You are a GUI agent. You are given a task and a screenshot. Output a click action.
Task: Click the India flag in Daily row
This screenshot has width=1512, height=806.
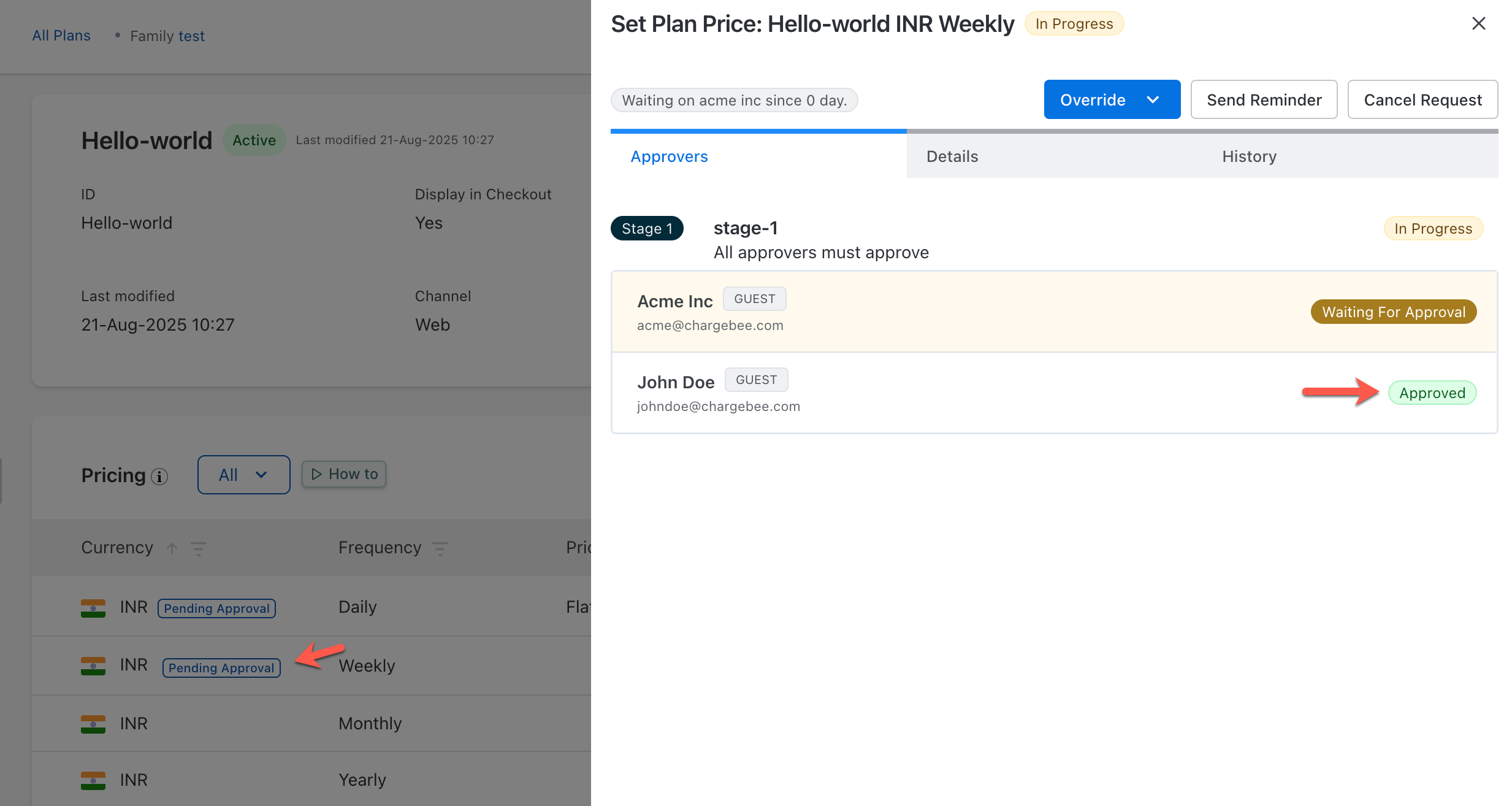[93, 608]
